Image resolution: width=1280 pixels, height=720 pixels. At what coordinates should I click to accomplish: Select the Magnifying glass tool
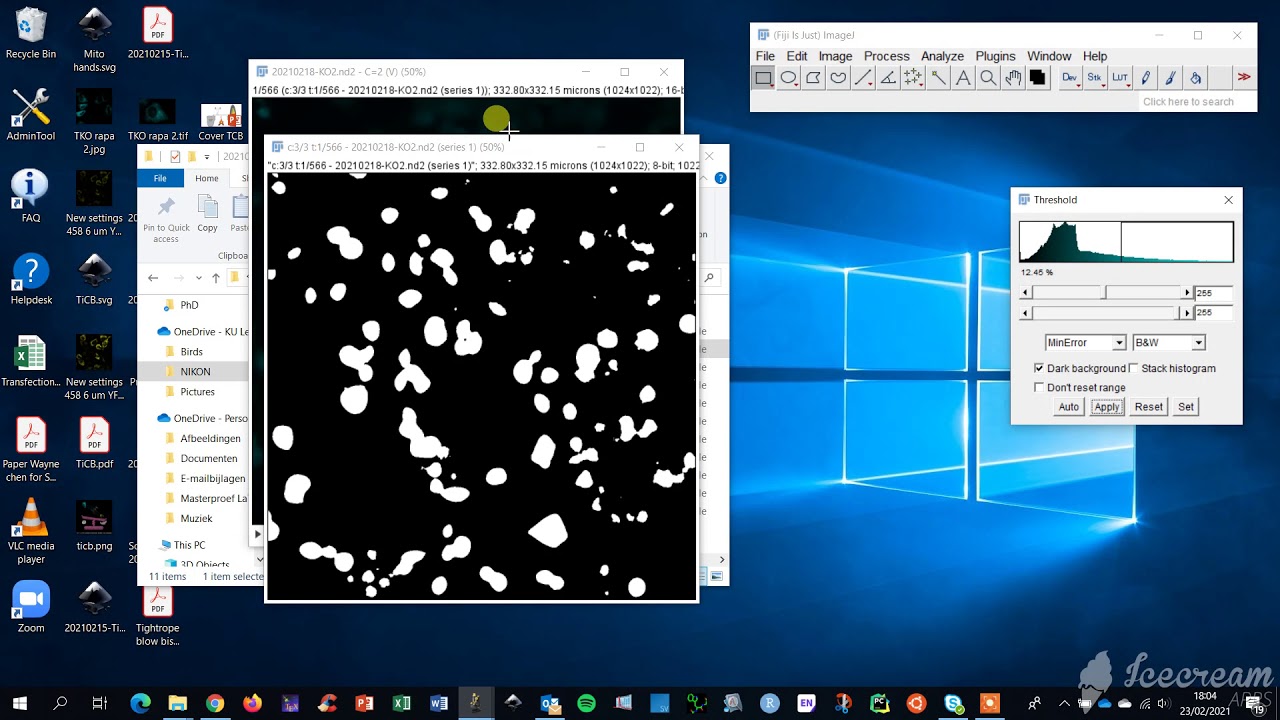988,78
